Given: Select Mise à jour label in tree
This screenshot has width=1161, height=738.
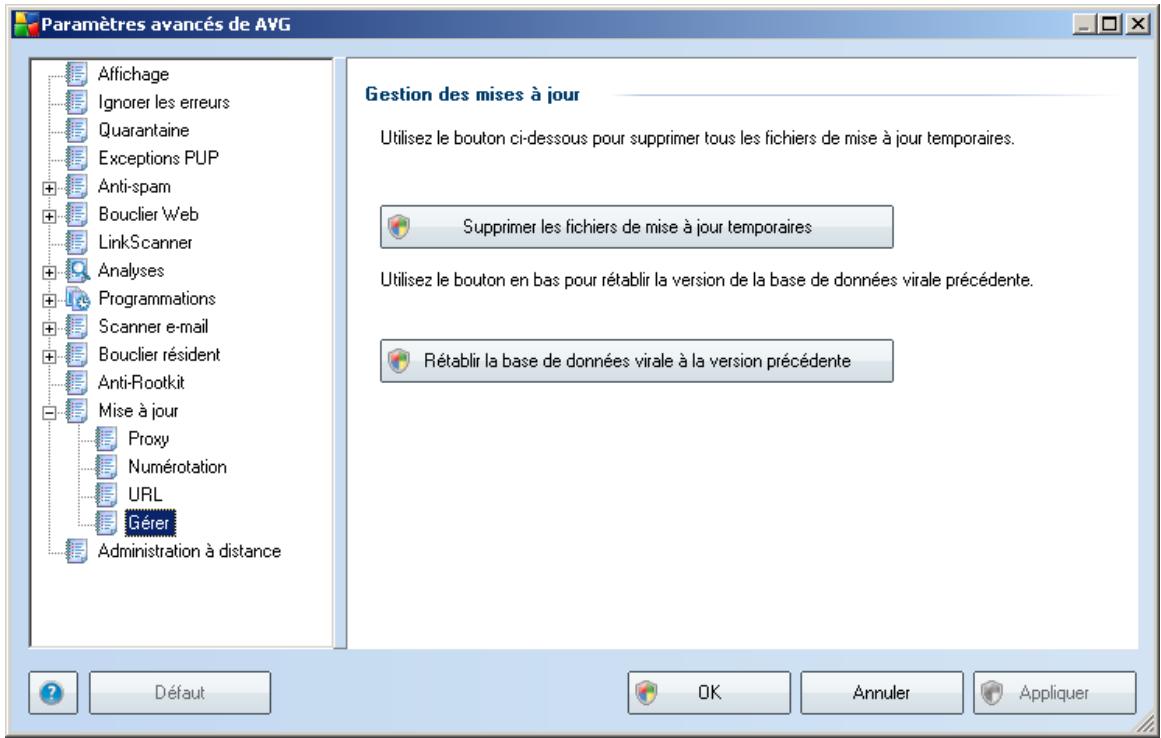Looking at the screenshot, I should 138,411.
